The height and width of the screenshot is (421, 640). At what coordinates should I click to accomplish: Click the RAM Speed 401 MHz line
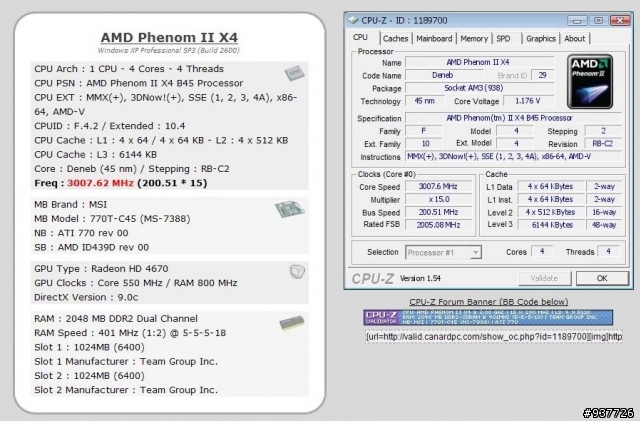(130, 333)
